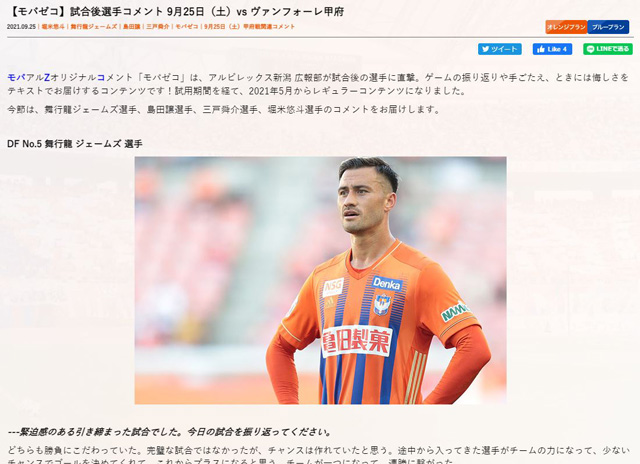The width and height of the screenshot is (640, 464).
Task: Click the Twitter bird tweet button
Action: coord(500,49)
